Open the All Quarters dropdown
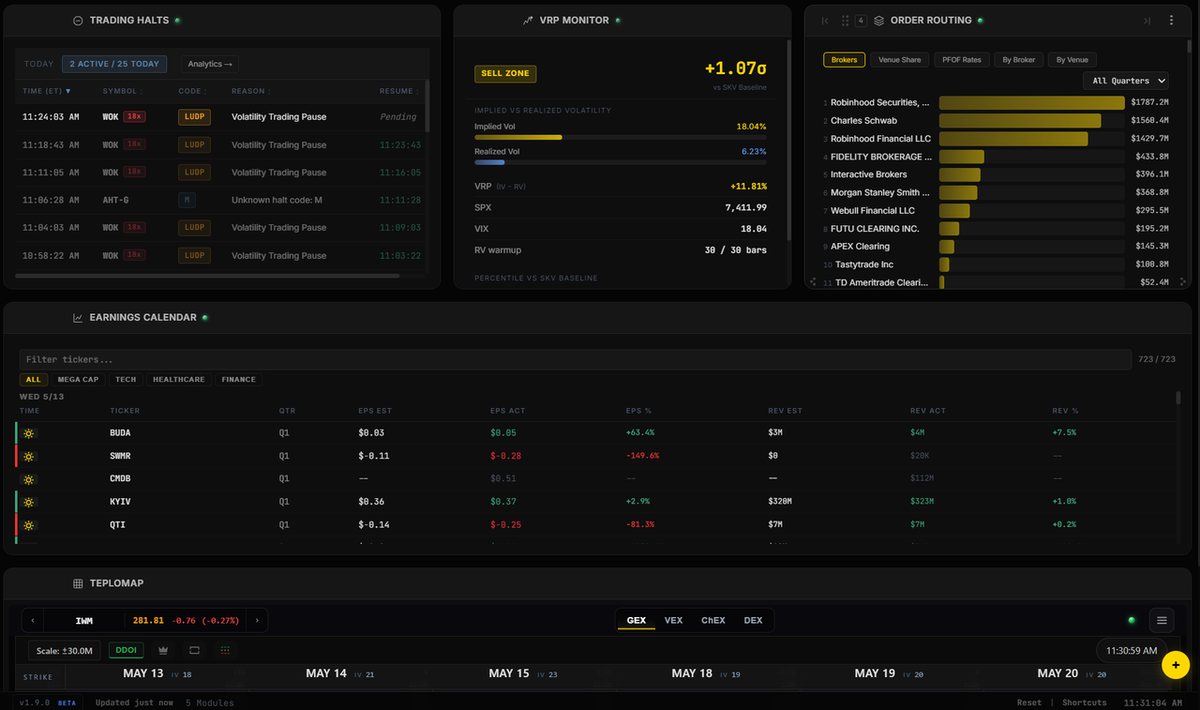This screenshot has width=1200, height=710. [1127, 81]
